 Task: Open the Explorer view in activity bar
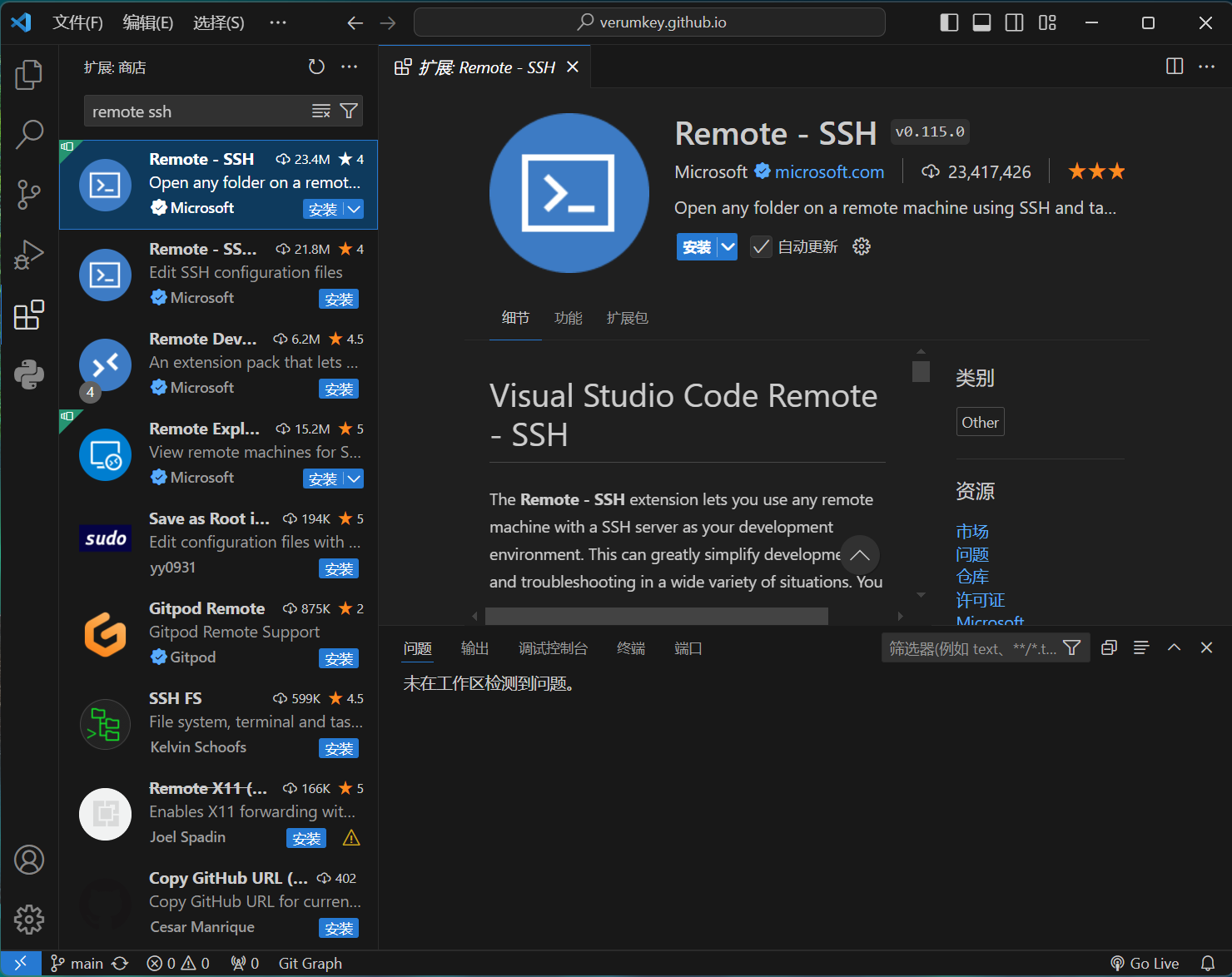pos(29,74)
